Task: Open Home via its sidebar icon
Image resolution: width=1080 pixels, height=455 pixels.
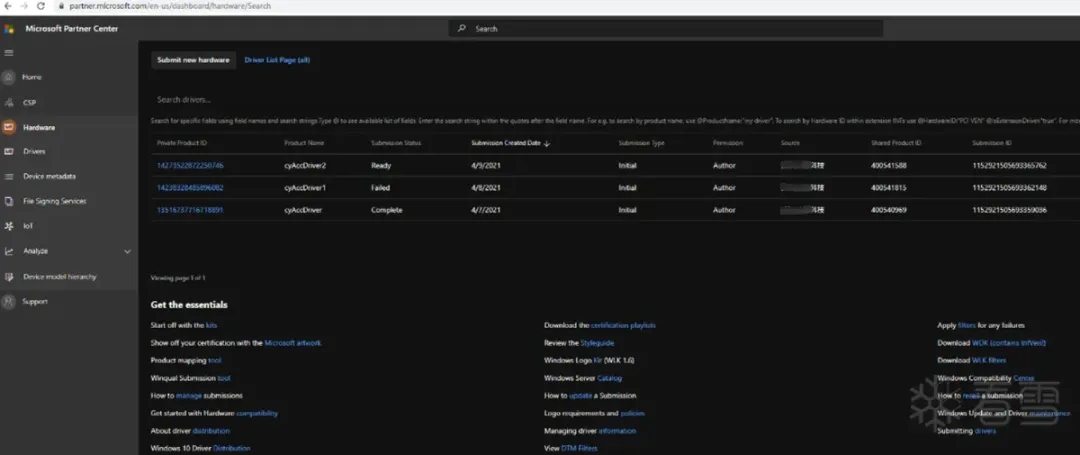Action: [9, 77]
